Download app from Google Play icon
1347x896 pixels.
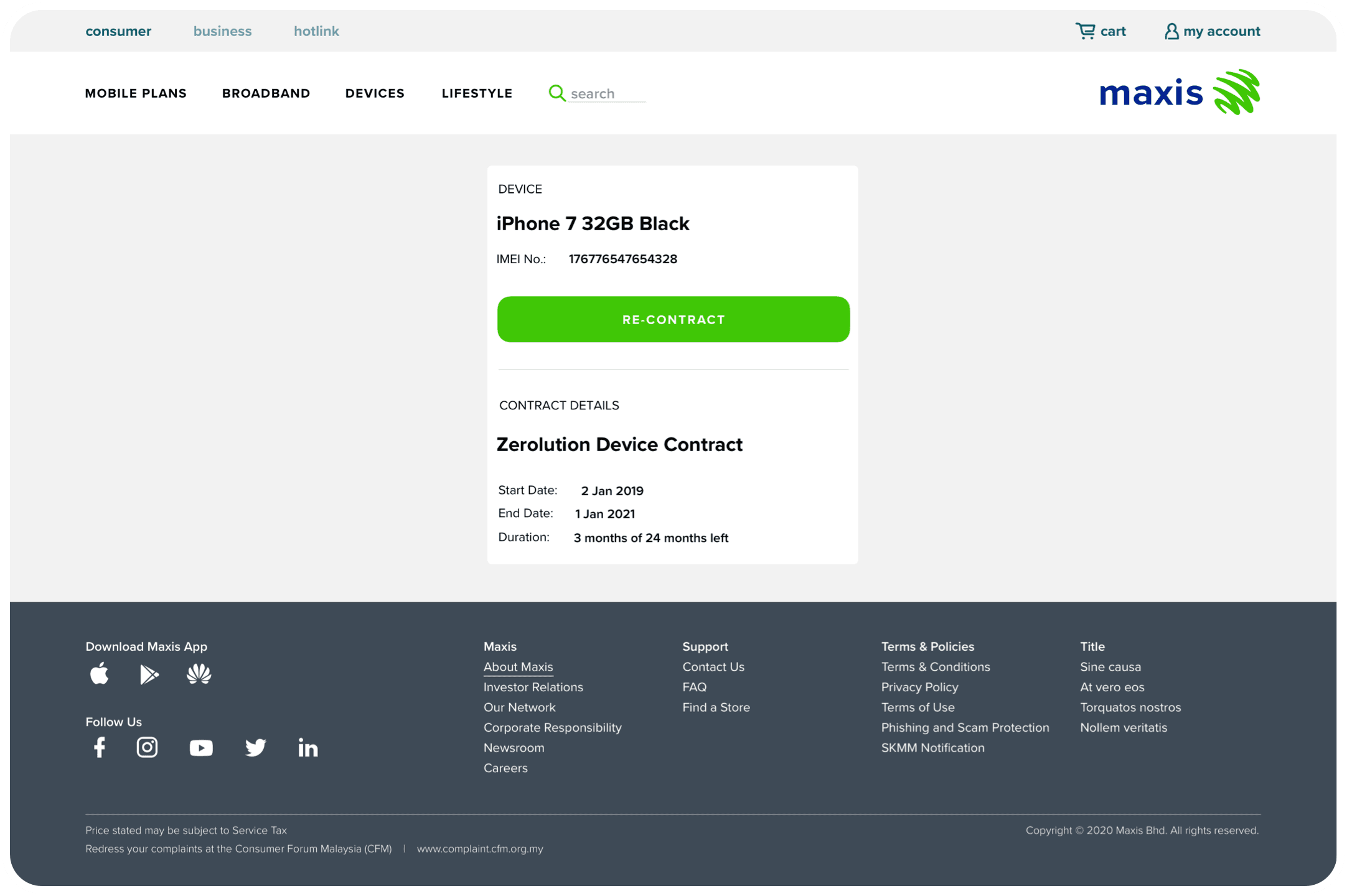coord(149,674)
